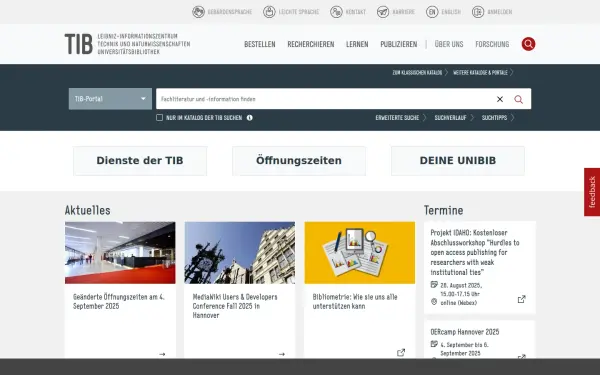Open the Recherchieren menu
This screenshot has width=600, height=375.
click(x=311, y=44)
